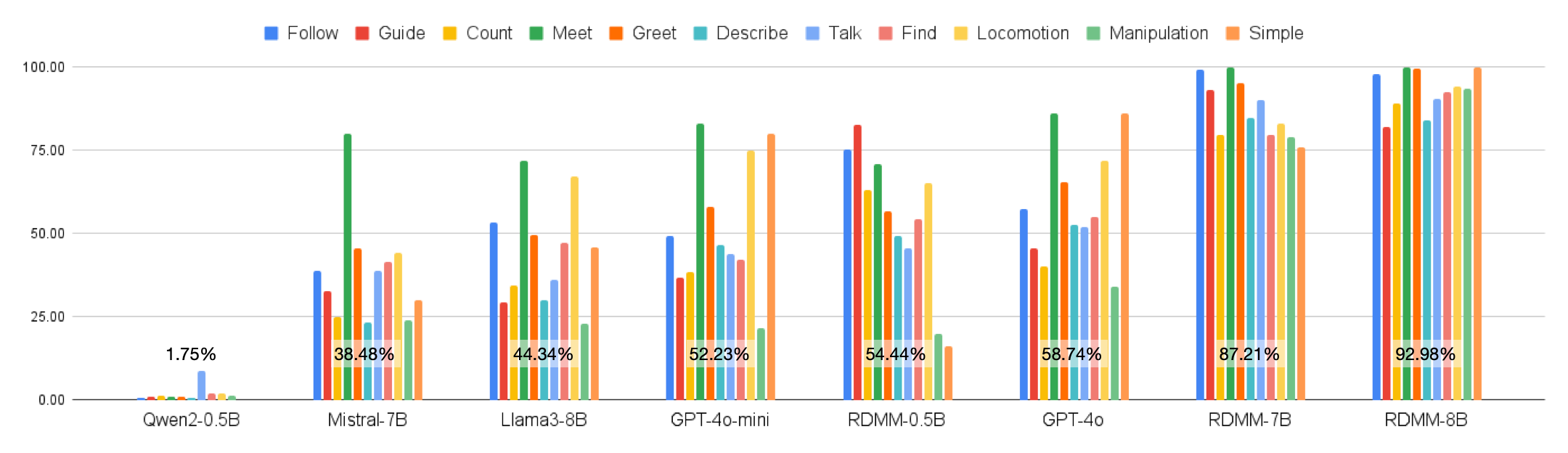Select the Count legend label
The image size is (1568, 453).
(x=489, y=33)
